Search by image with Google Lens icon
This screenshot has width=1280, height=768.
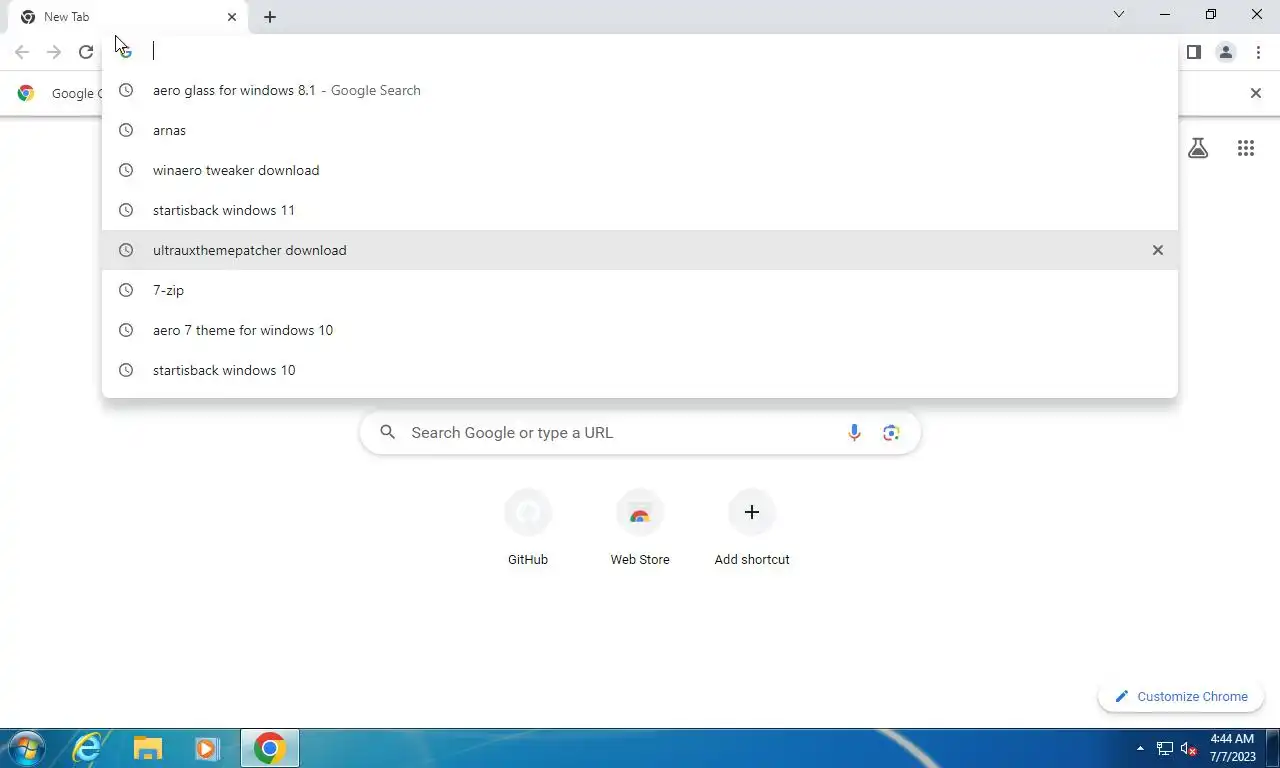click(x=891, y=433)
